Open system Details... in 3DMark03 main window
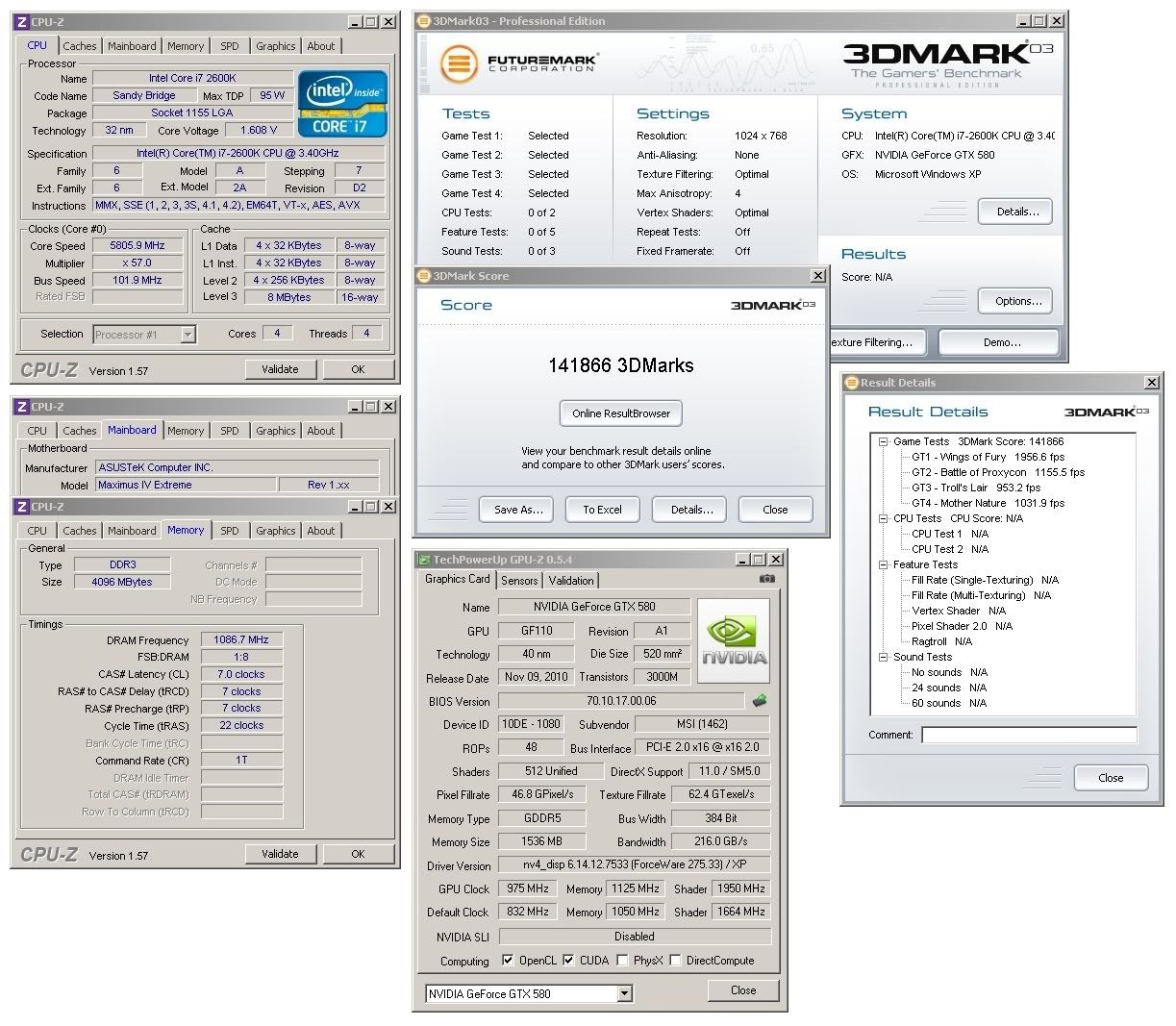The image size is (1176, 1026). tap(1015, 212)
